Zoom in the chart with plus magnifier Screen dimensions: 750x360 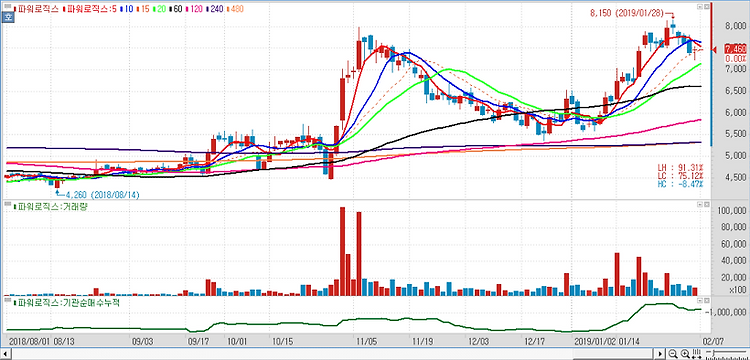click(685, 354)
